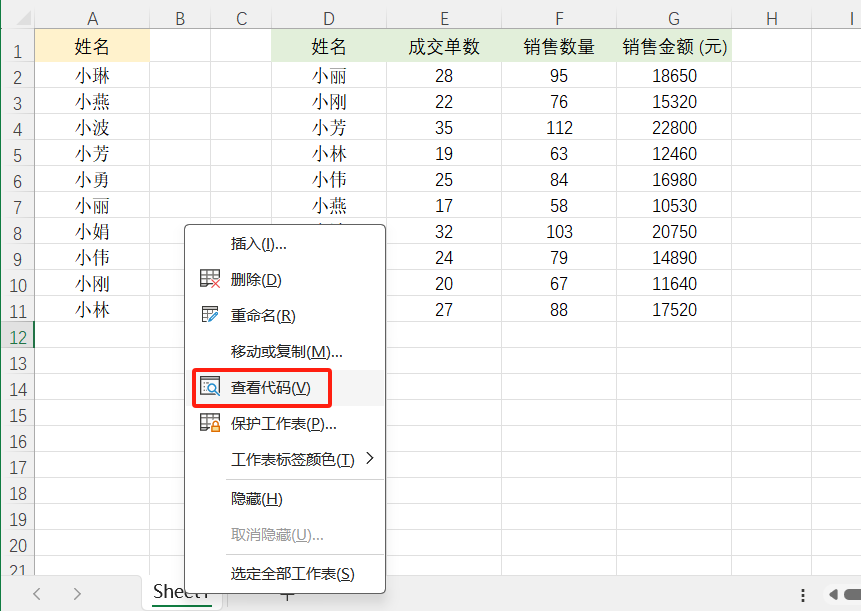The width and height of the screenshot is (861, 611).
Task: Click the next-sheet navigation arrow
Action: [79, 592]
